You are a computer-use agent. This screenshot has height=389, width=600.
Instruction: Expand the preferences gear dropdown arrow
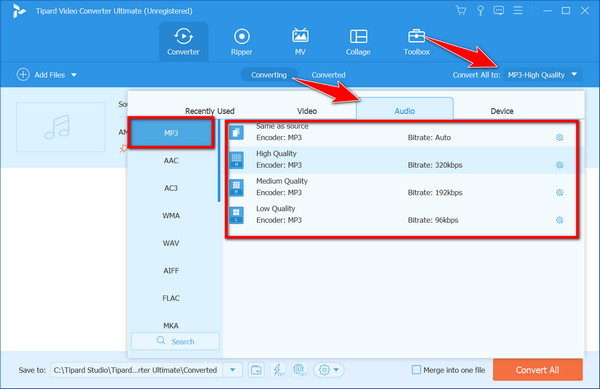click(336, 370)
